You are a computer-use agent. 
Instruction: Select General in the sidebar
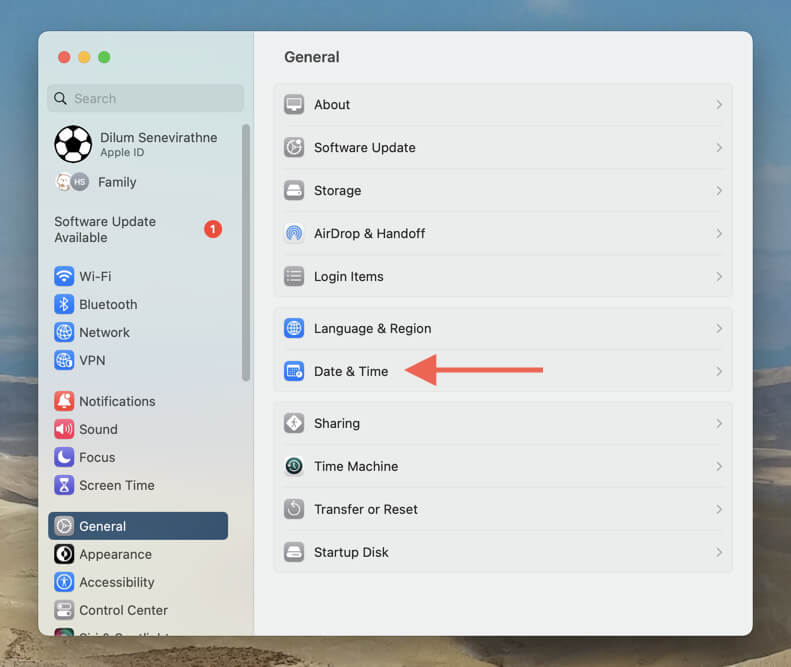click(x=138, y=526)
